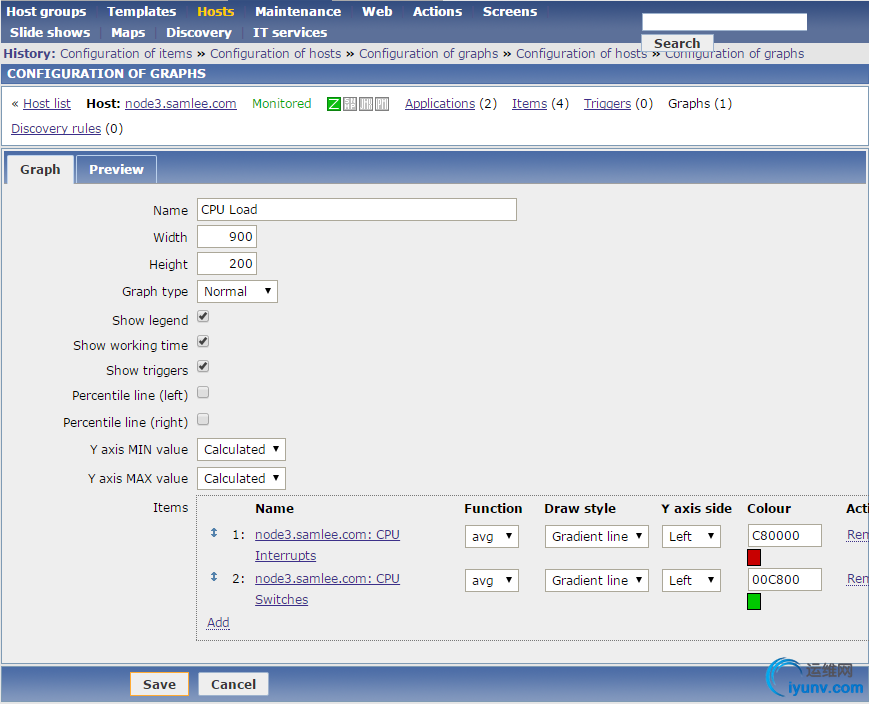Open Draw style dropdown for CPU Interrupts
The height and width of the screenshot is (704, 869).
click(596, 537)
